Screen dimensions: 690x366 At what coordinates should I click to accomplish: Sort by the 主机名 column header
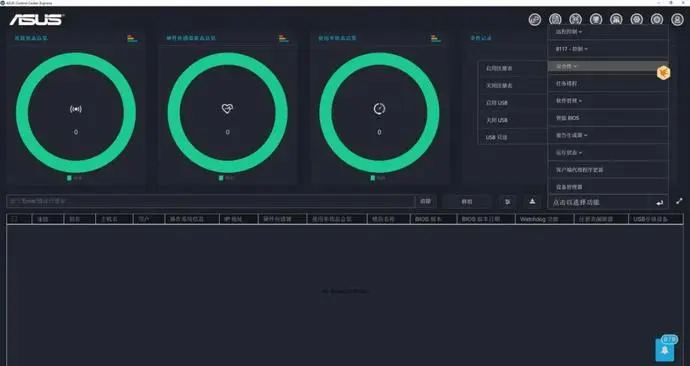(114, 219)
